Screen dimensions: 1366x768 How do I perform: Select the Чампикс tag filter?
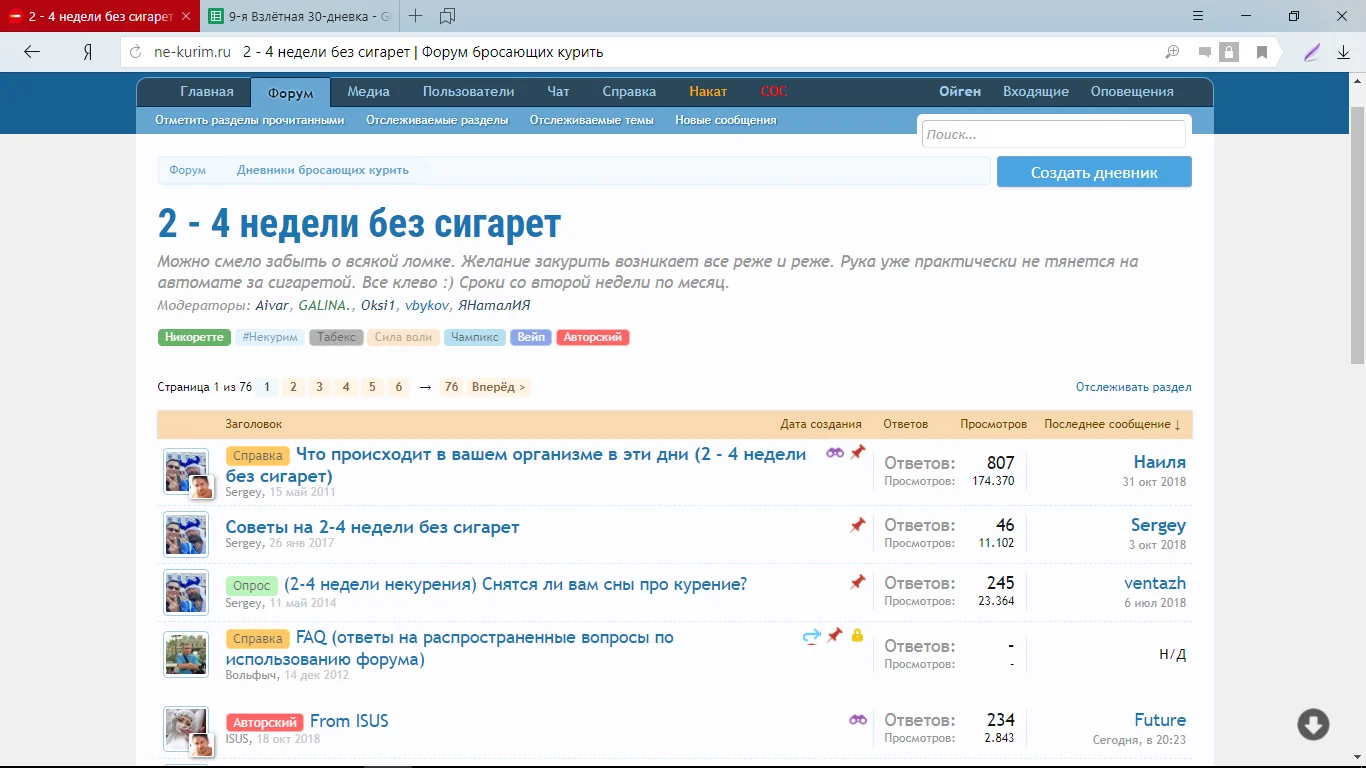click(x=475, y=338)
